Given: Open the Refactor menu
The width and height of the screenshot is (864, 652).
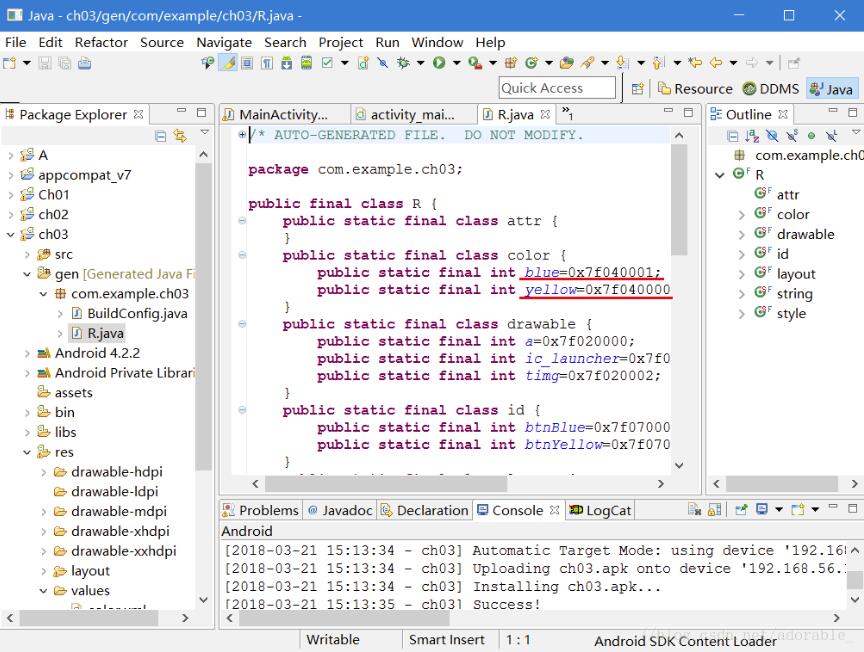Looking at the screenshot, I should [x=101, y=42].
